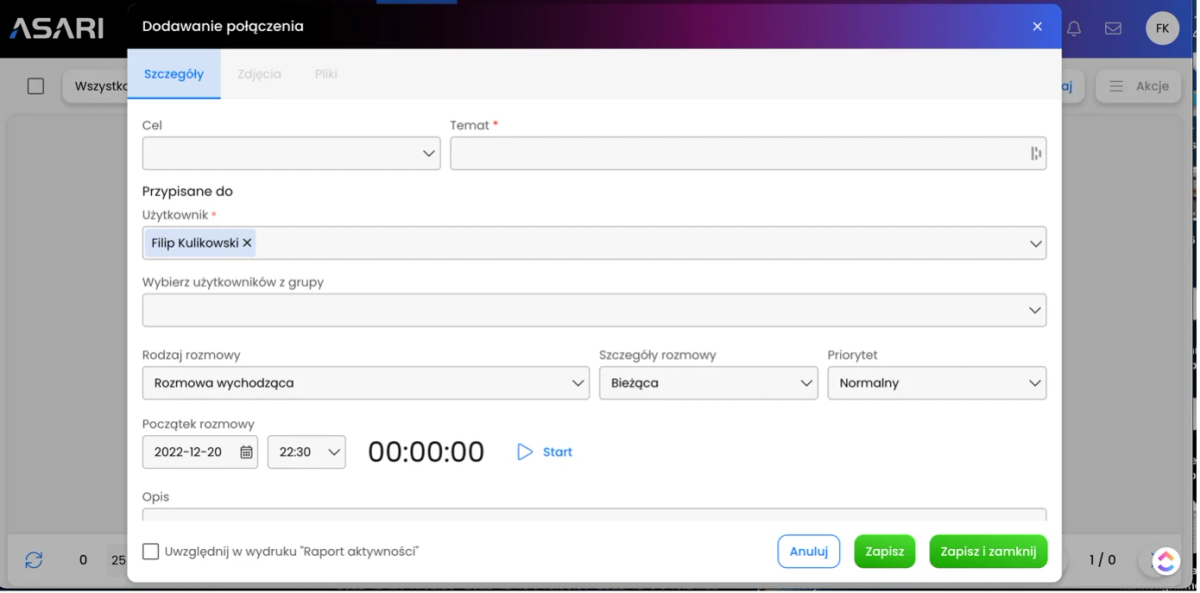
Task: Open the notifications bell icon
Action: coord(1074,28)
